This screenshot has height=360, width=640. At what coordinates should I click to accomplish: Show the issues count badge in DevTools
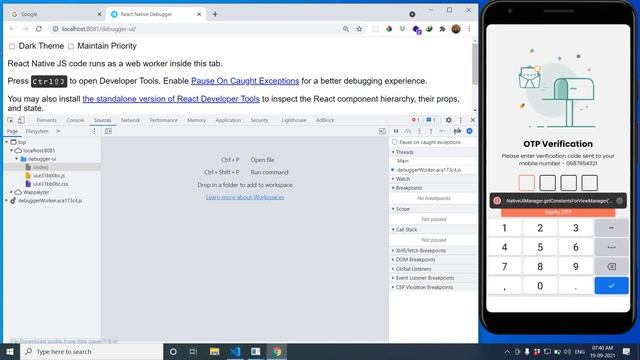(431, 120)
